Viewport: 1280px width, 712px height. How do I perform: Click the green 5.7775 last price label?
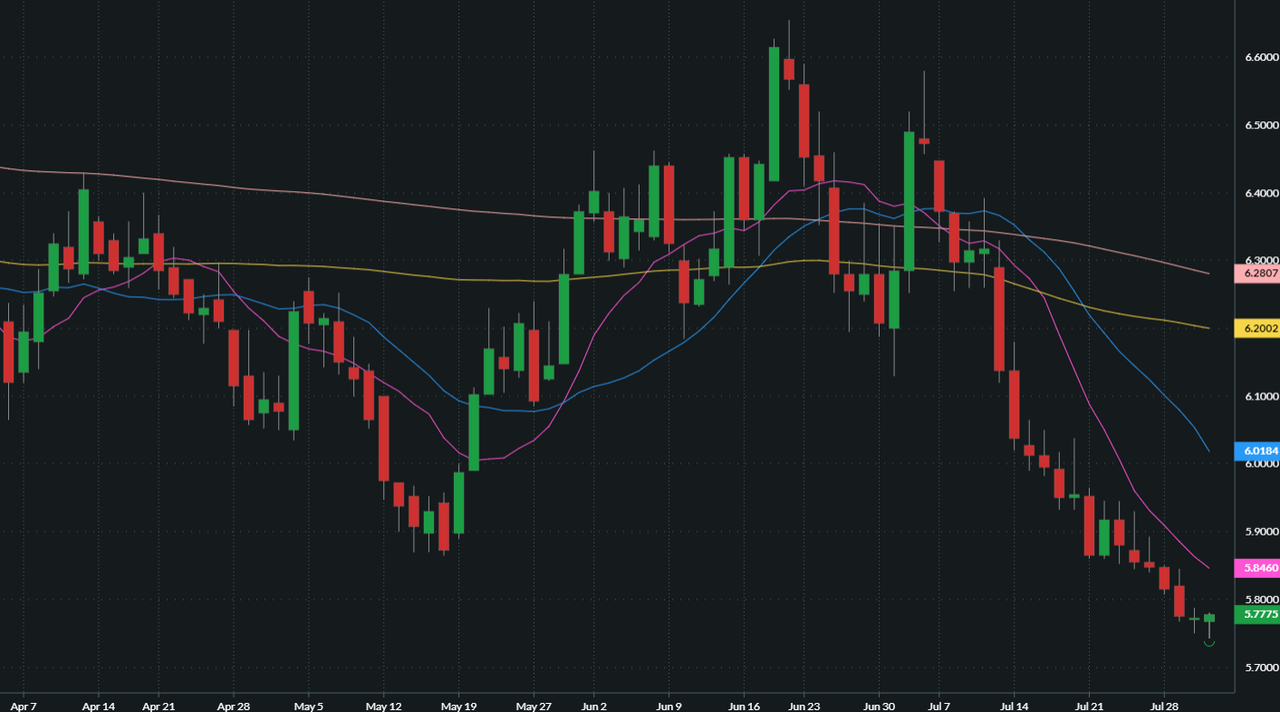click(x=1257, y=614)
